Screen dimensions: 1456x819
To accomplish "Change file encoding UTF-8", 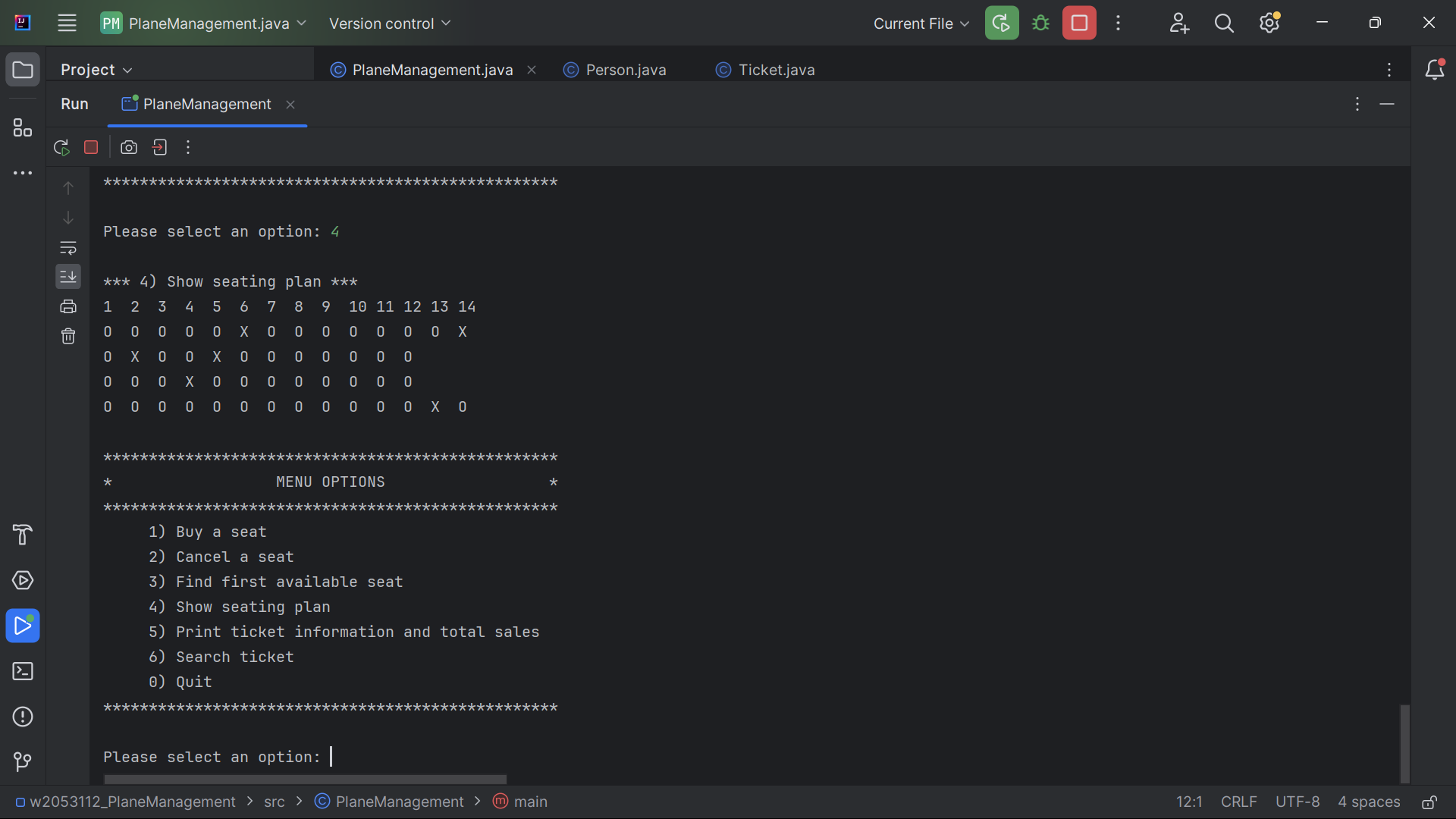I will (1298, 802).
